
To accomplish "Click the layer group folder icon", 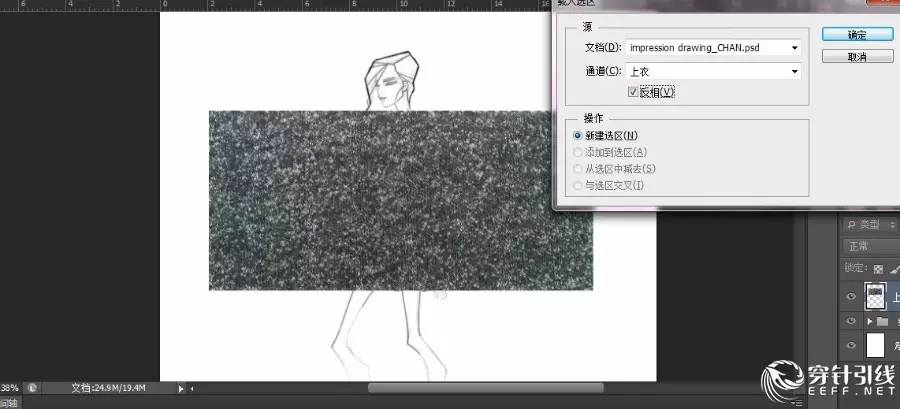I will pyautogui.click(x=882, y=322).
